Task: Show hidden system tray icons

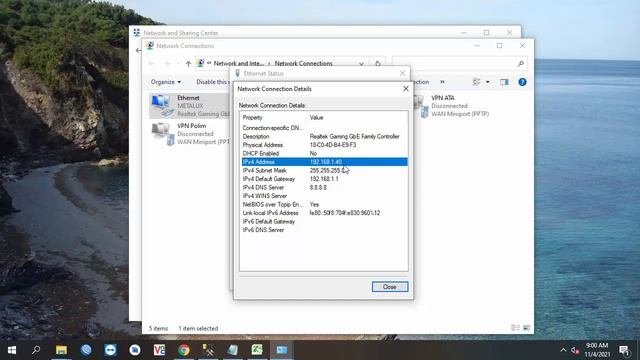Action: pyautogui.click(x=563, y=350)
